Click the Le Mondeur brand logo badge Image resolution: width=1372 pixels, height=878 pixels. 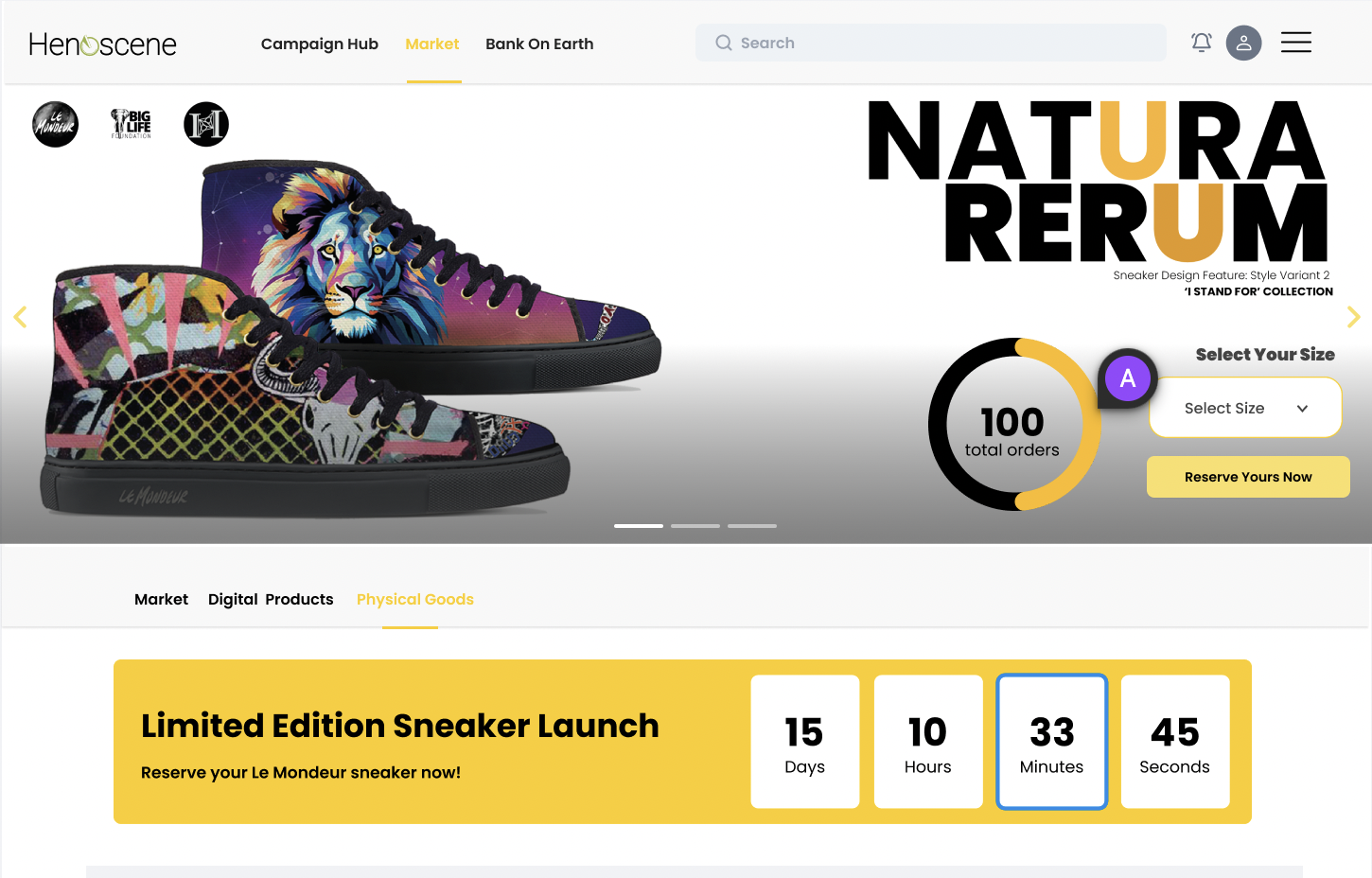click(x=56, y=124)
